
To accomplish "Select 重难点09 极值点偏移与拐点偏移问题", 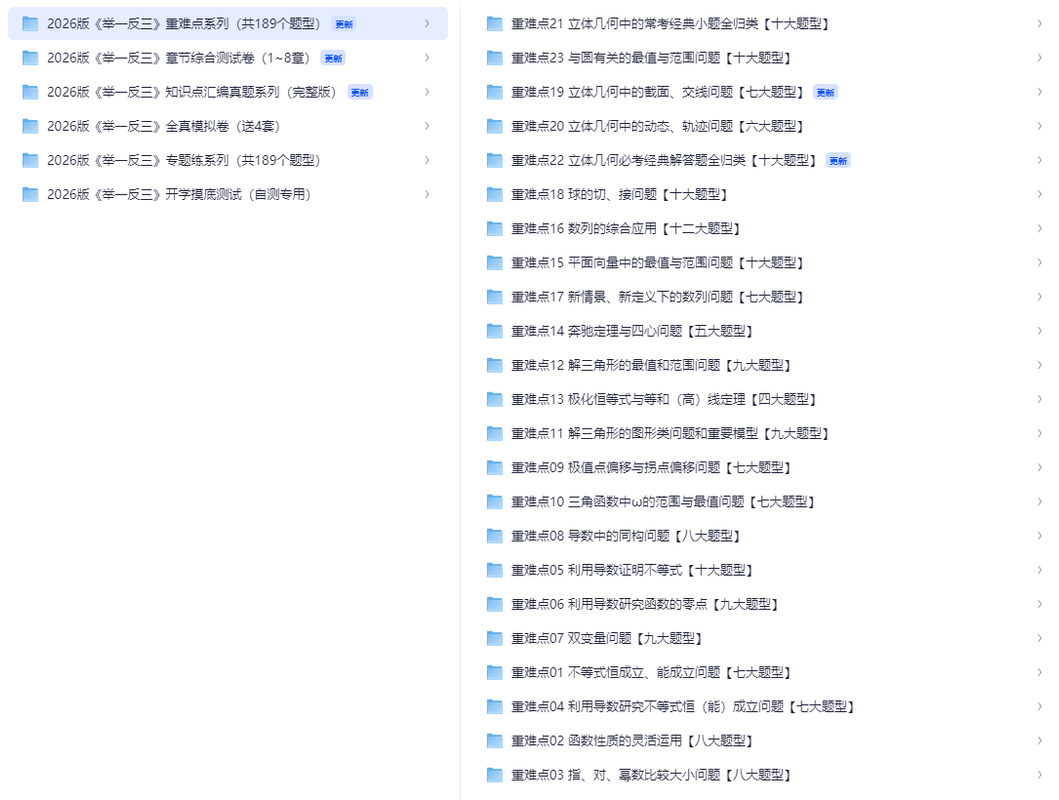I will (x=615, y=467).
